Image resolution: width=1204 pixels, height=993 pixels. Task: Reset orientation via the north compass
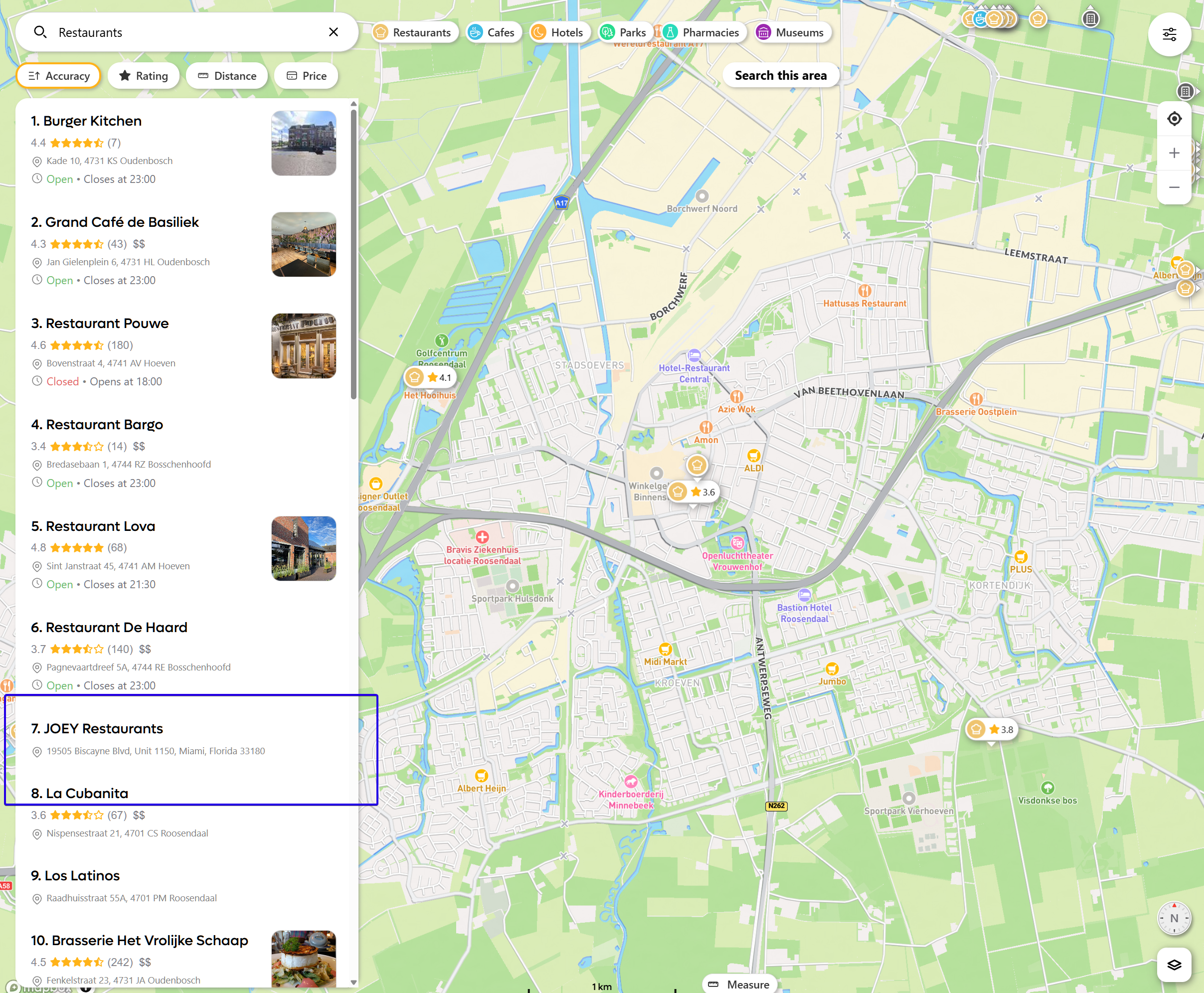1174,918
